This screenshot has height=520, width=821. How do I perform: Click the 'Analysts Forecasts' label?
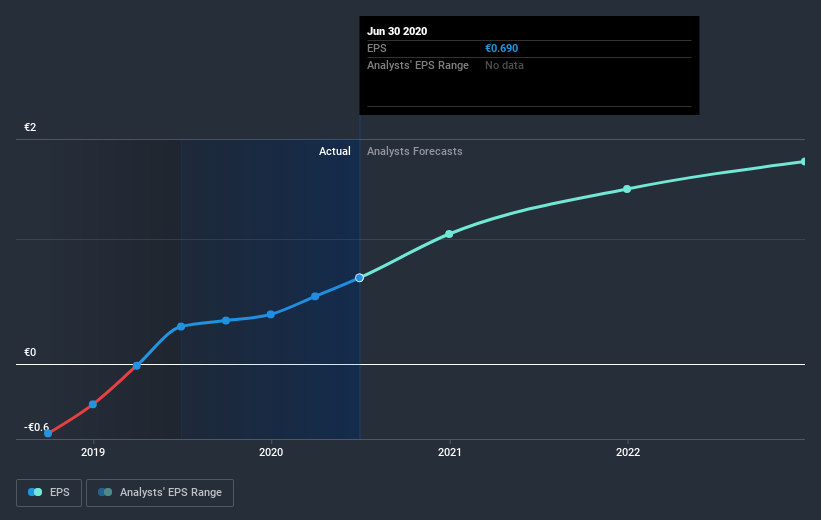[x=414, y=151]
